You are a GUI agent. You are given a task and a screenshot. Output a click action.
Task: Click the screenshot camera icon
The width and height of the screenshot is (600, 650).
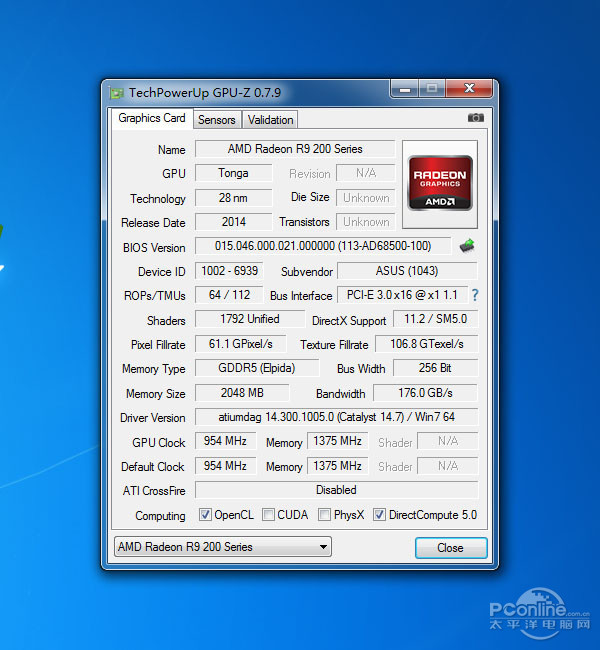tap(475, 118)
